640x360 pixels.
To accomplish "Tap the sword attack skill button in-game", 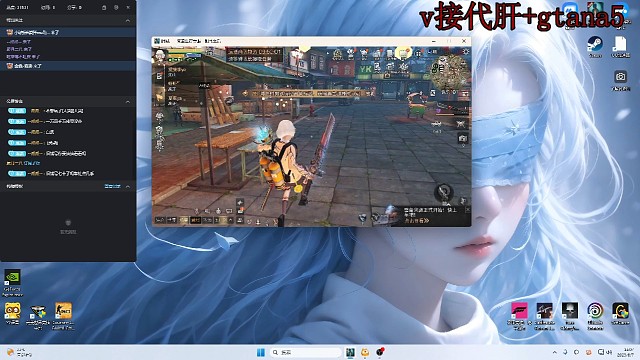I will click(443, 191).
